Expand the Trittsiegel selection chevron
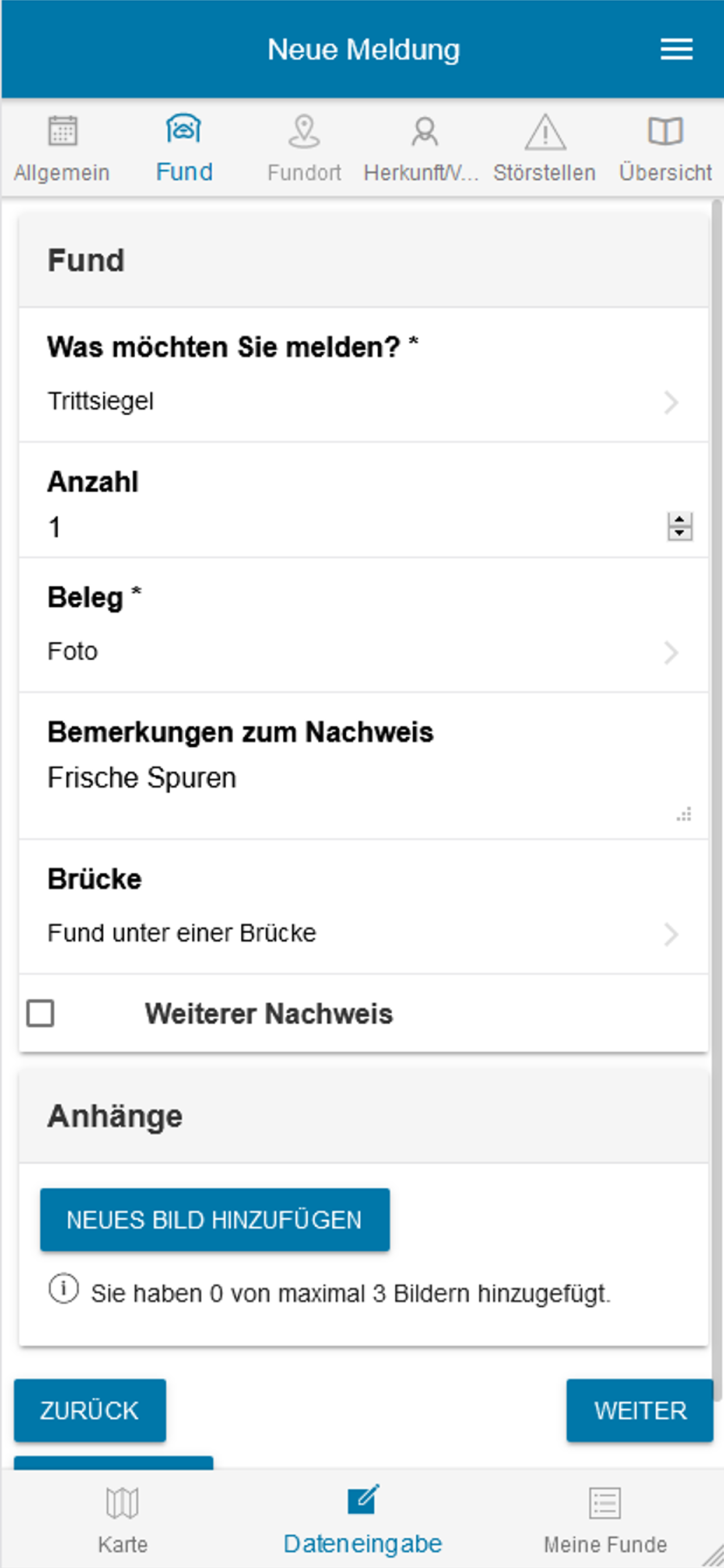The image size is (724, 1568). tap(670, 402)
